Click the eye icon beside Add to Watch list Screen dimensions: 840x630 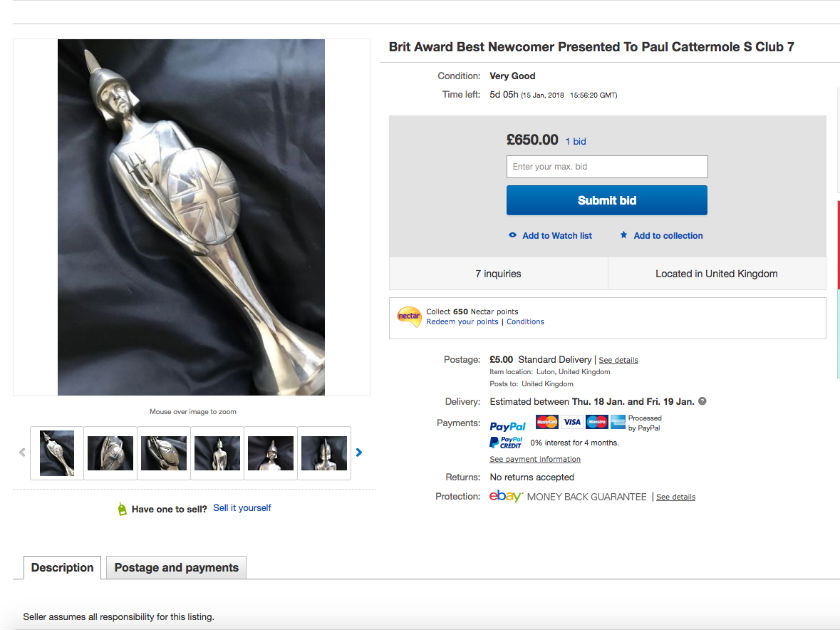pos(513,236)
